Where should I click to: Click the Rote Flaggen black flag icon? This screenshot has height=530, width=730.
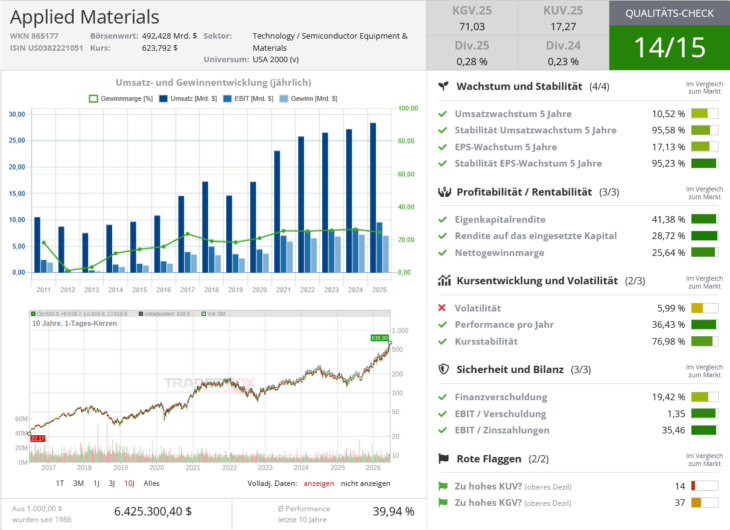point(444,459)
